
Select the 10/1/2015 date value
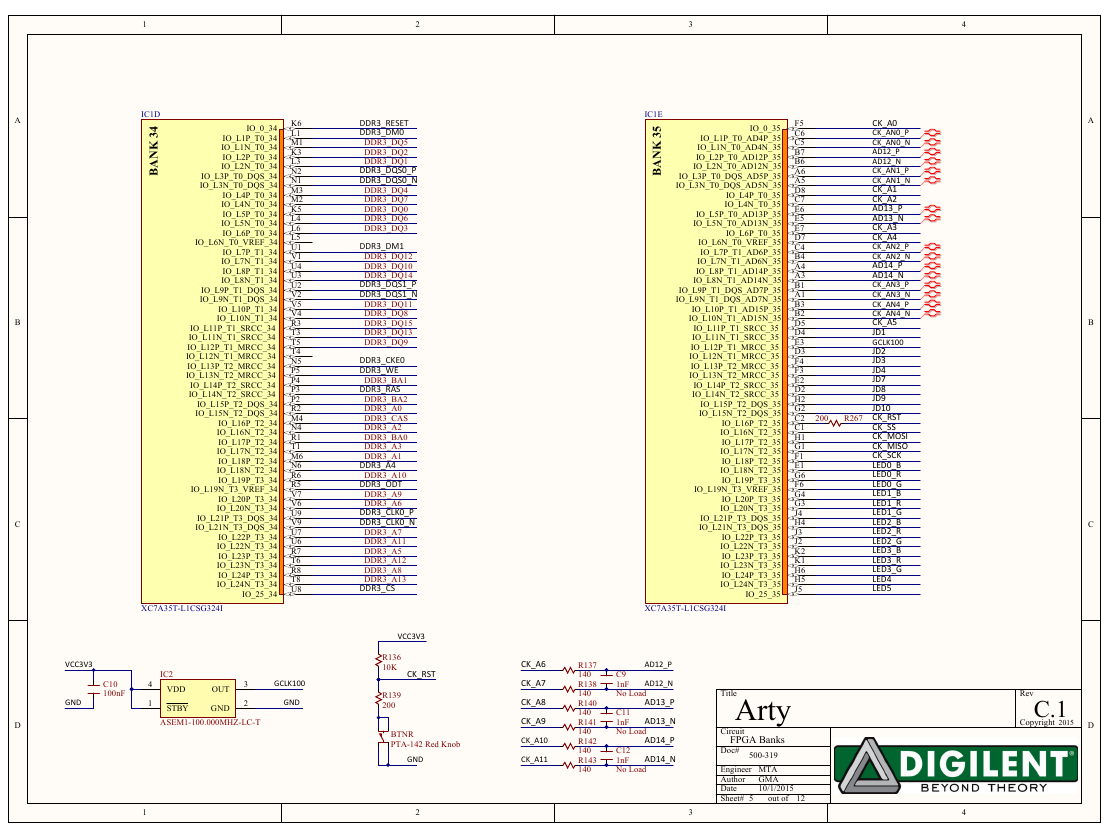[x=776, y=789]
